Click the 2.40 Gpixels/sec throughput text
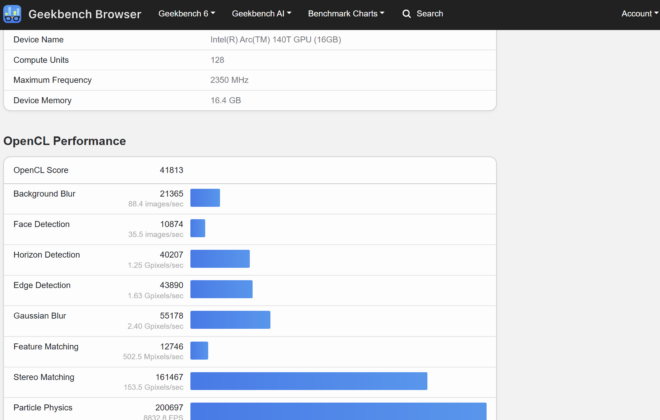660x420 pixels. tap(155, 326)
